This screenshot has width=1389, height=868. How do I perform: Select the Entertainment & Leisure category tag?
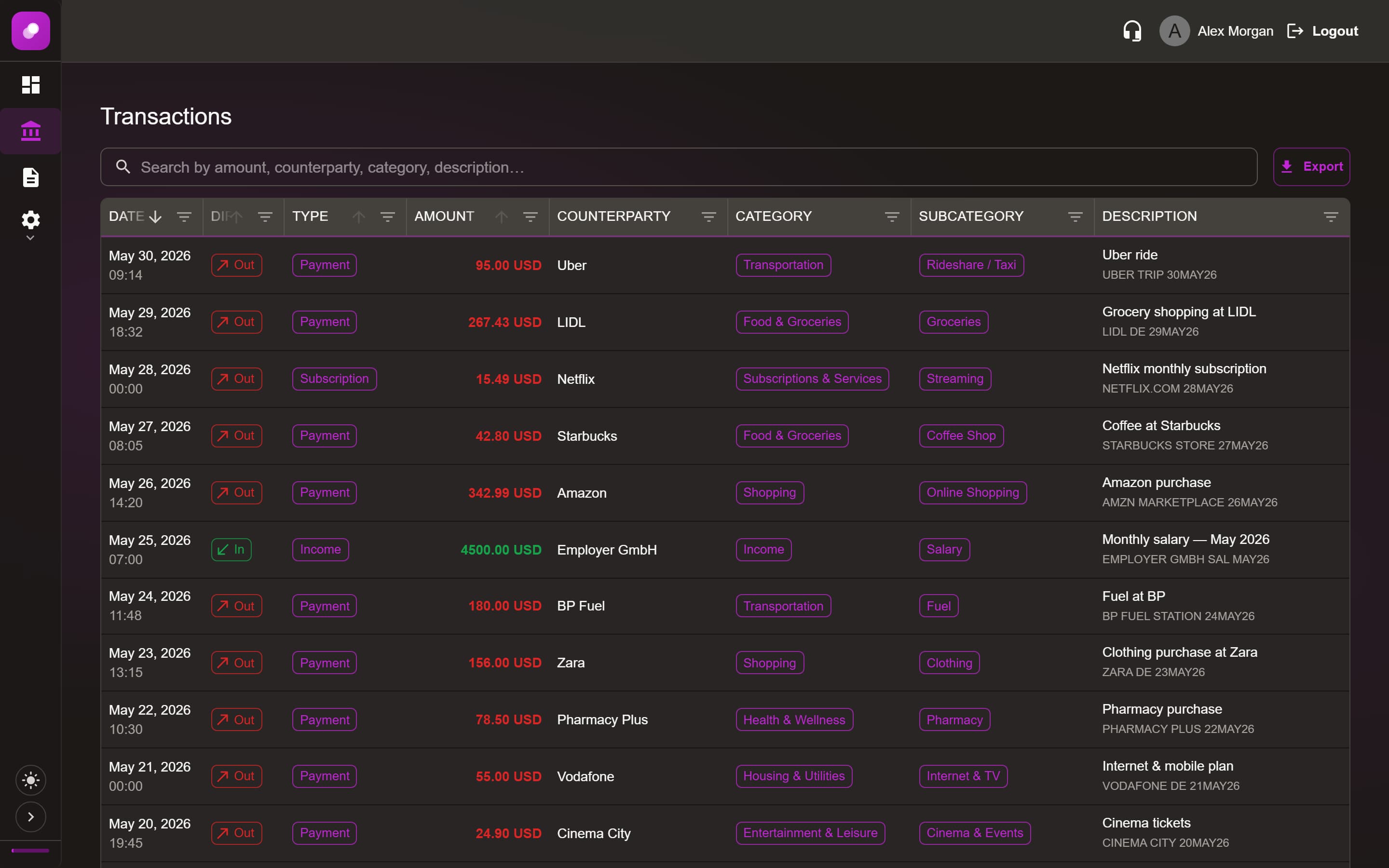(810, 833)
